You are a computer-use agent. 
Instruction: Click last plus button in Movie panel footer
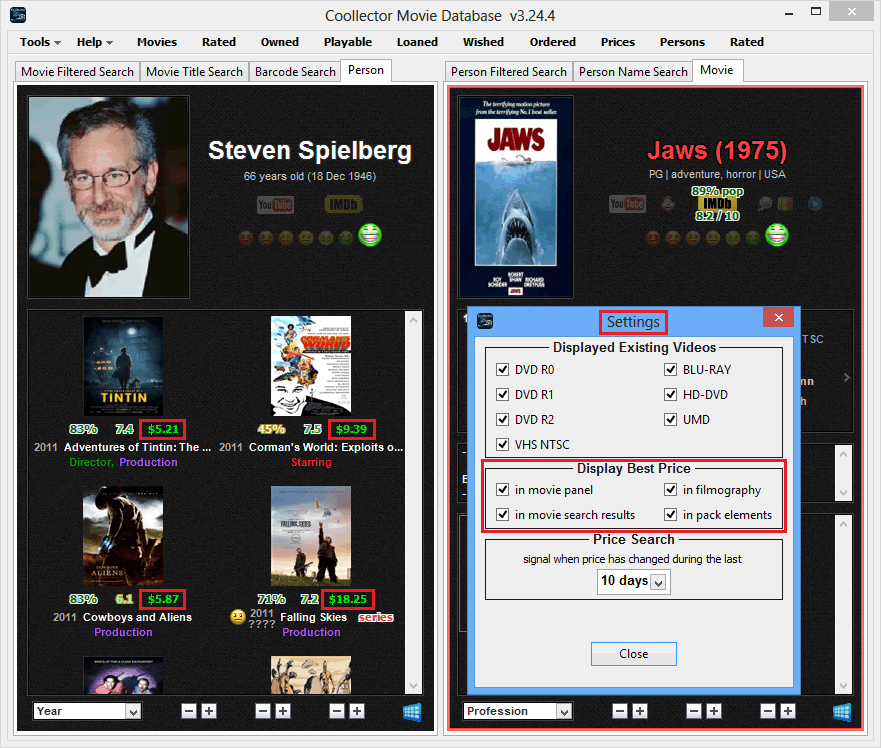[788, 711]
